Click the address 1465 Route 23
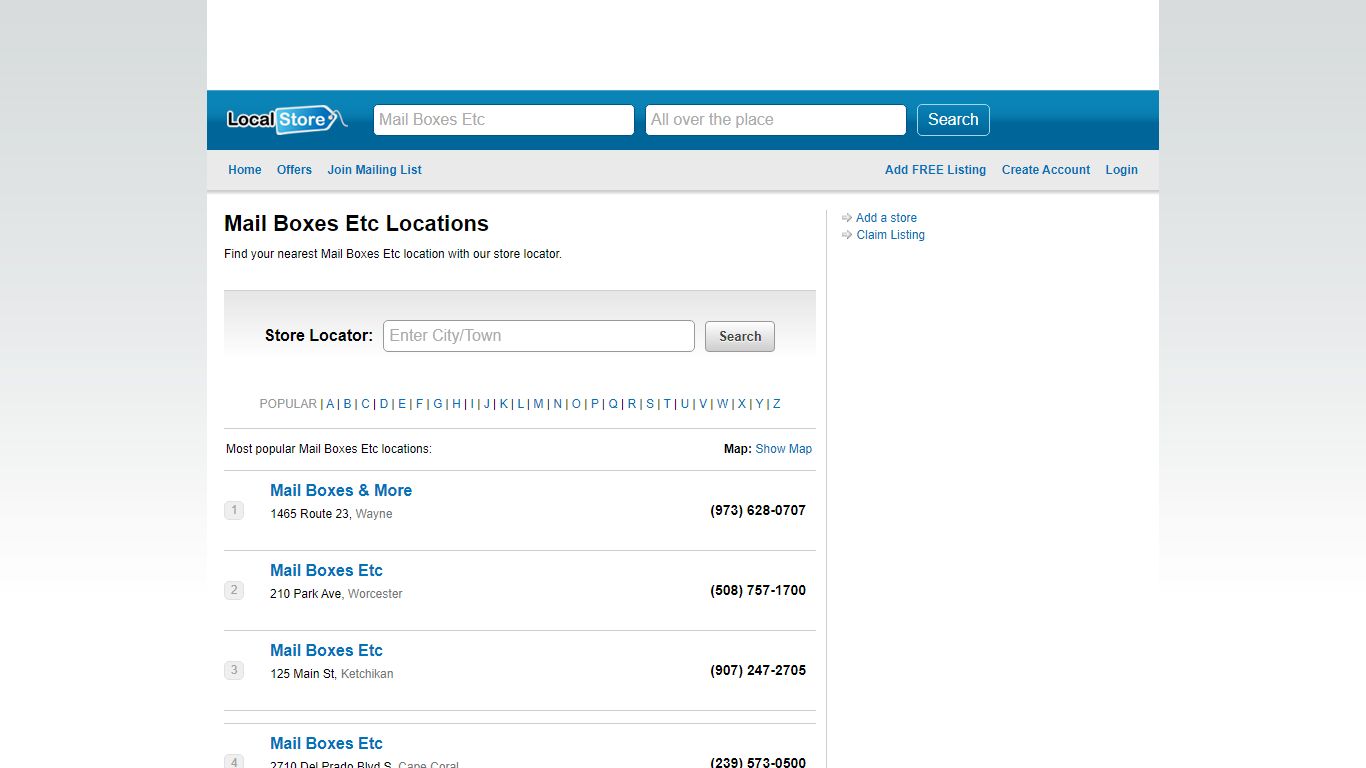1366x768 pixels. tap(310, 514)
